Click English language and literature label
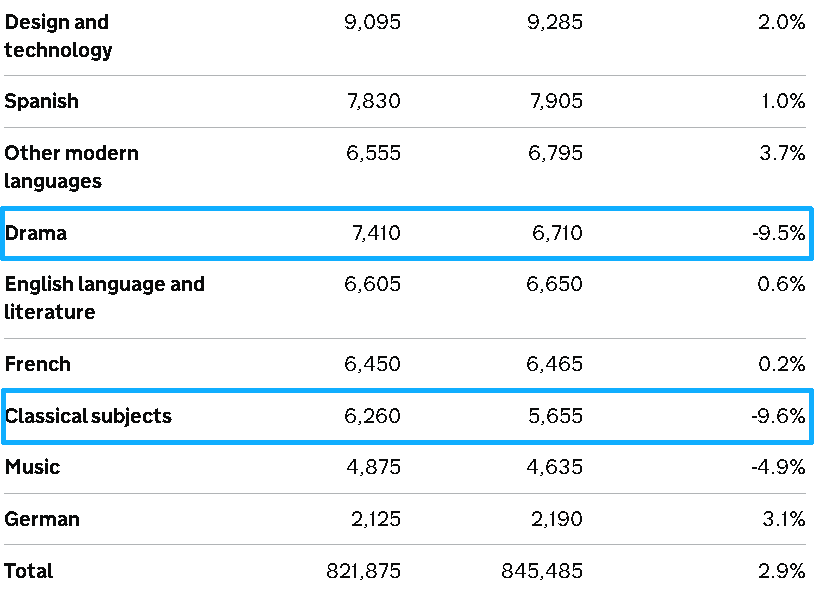The height and width of the screenshot is (595, 815). coord(104,298)
